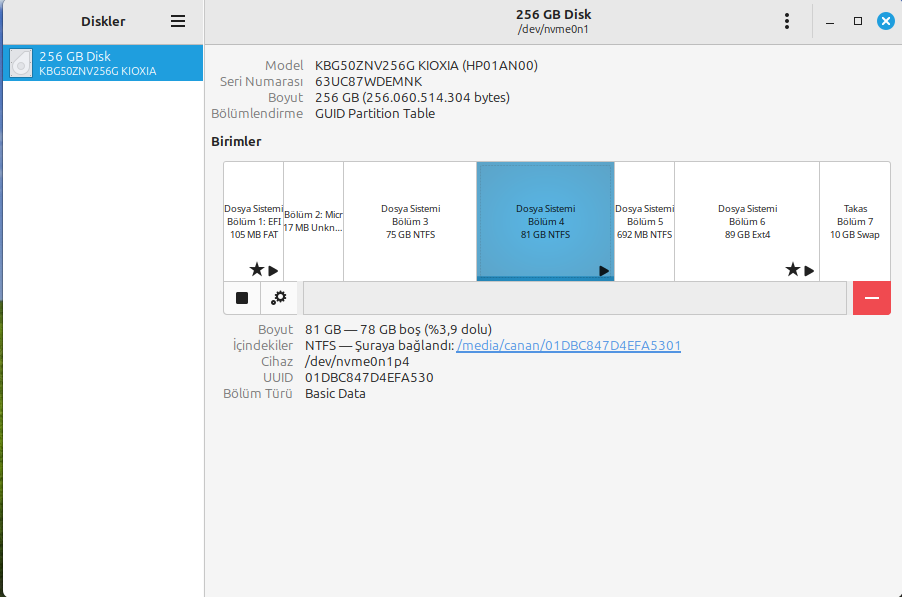Click serial number 63UC87WDEMNK text
902x597 pixels.
pyautogui.click(x=368, y=82)
